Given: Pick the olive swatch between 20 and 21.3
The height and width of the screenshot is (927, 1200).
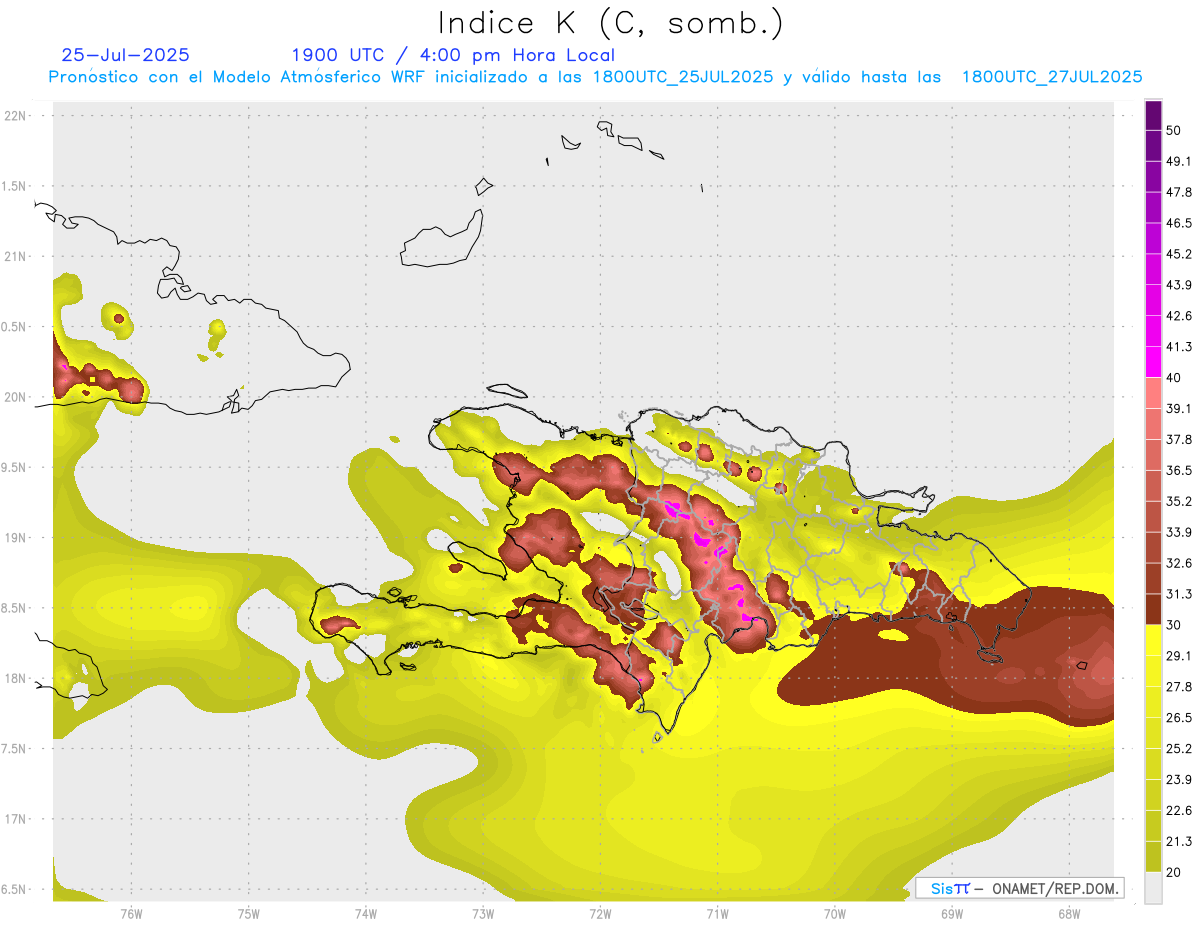Looking at the screenshot, I should click(x=1153, y=857).
